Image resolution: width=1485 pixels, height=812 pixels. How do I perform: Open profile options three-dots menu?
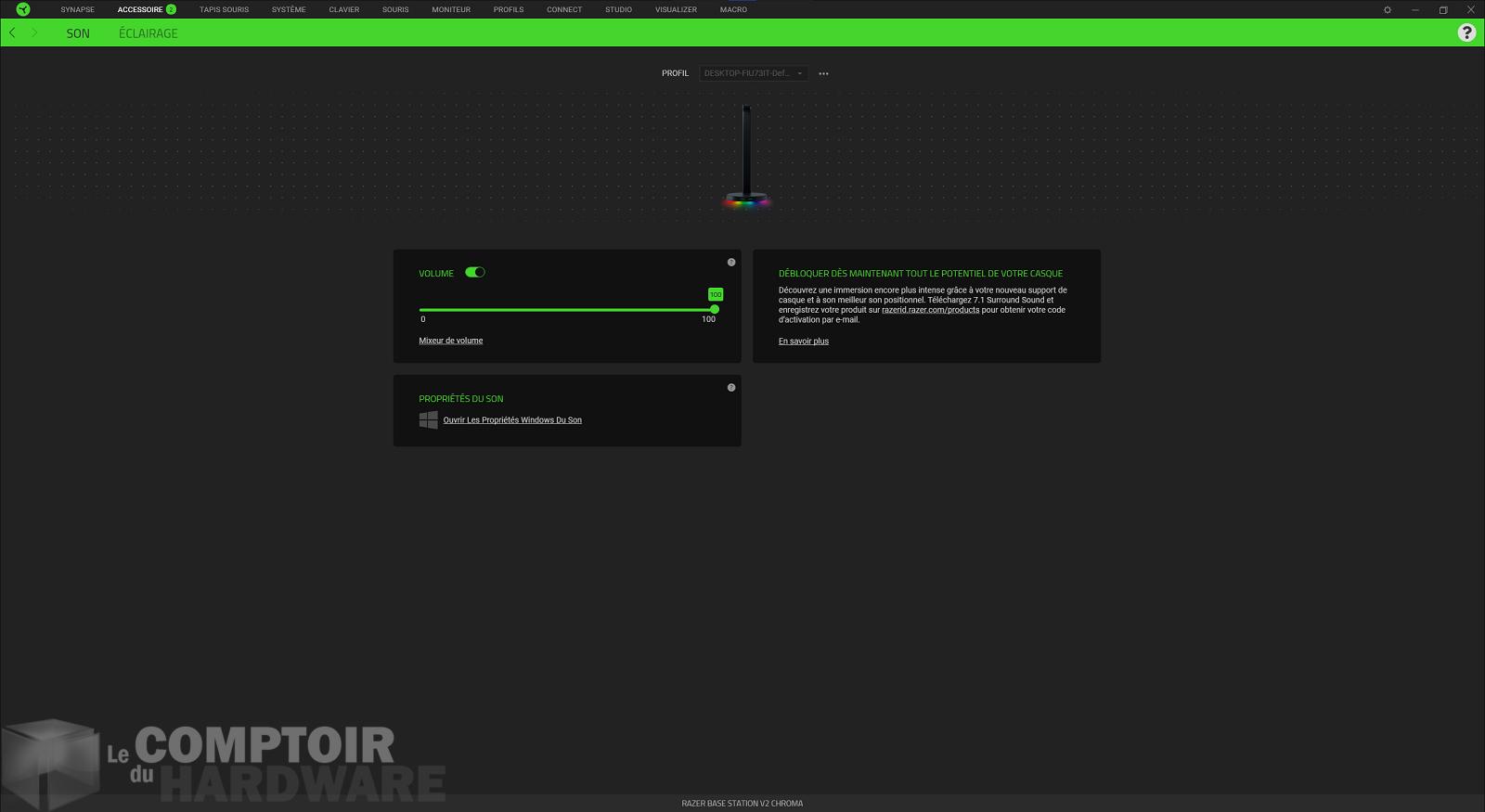click(x=823, y=73)
